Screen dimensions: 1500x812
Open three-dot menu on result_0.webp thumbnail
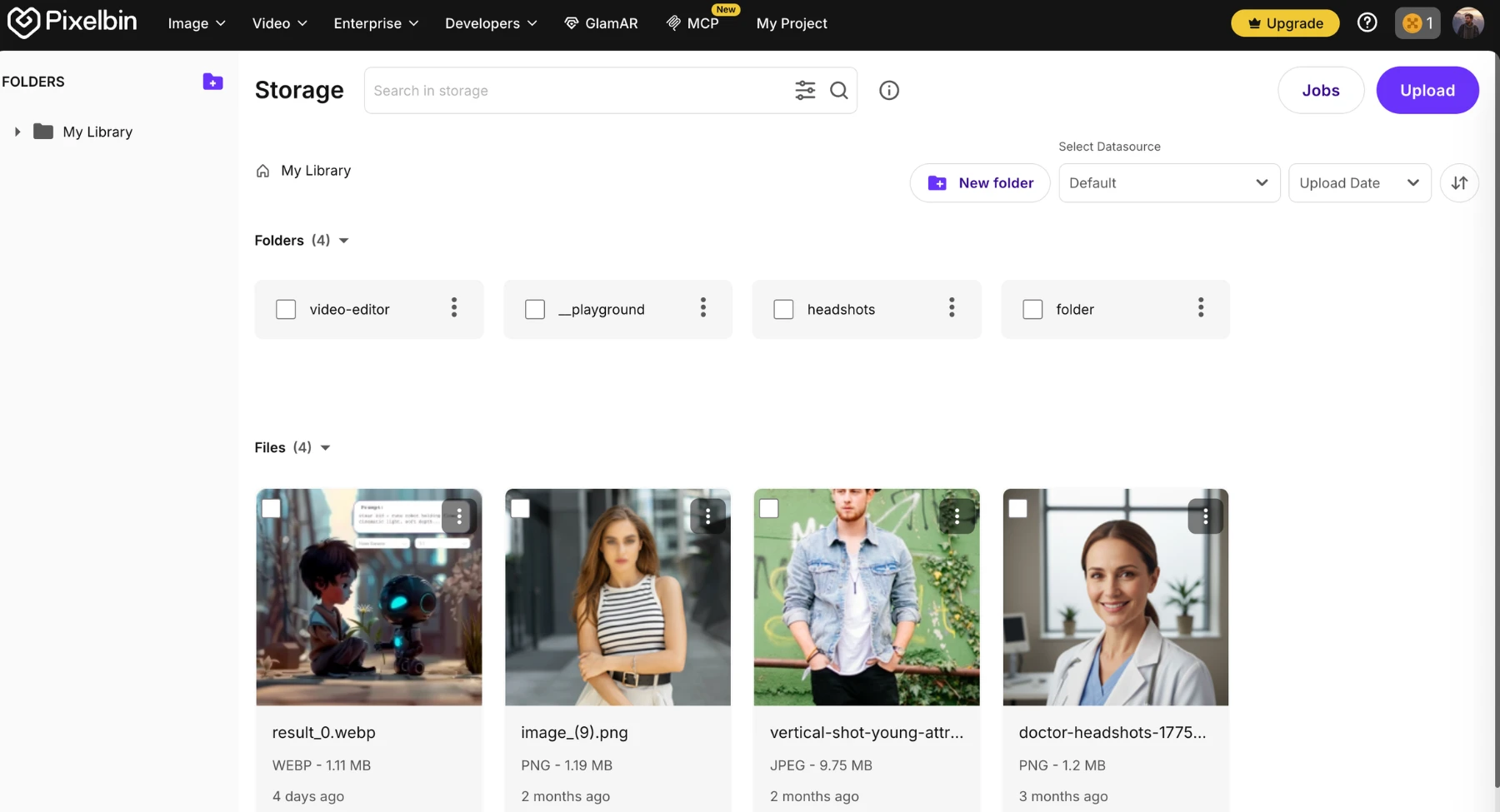point(459,516)
